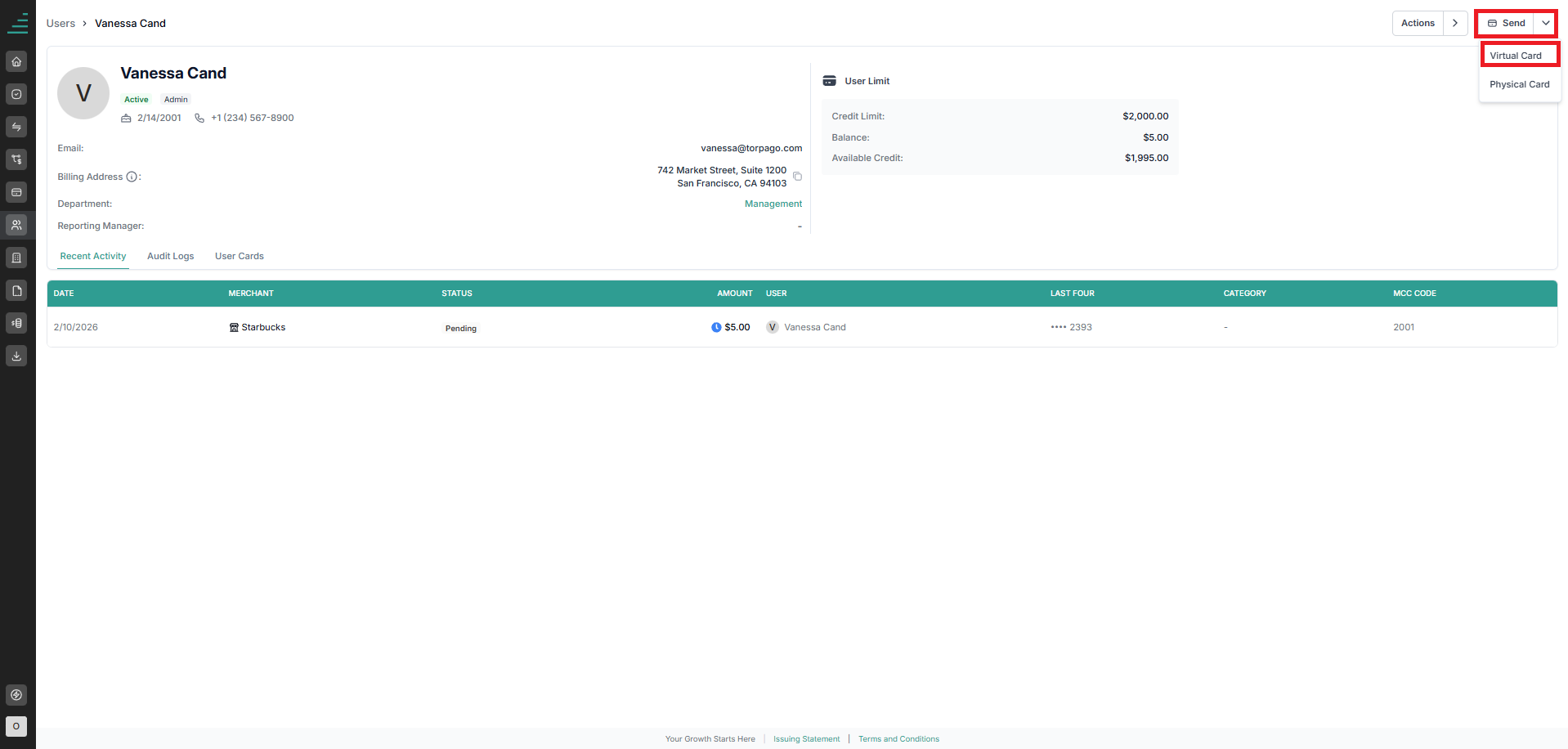
Task: Select the users icon in sidebar
Action: [x=16, y=225]
